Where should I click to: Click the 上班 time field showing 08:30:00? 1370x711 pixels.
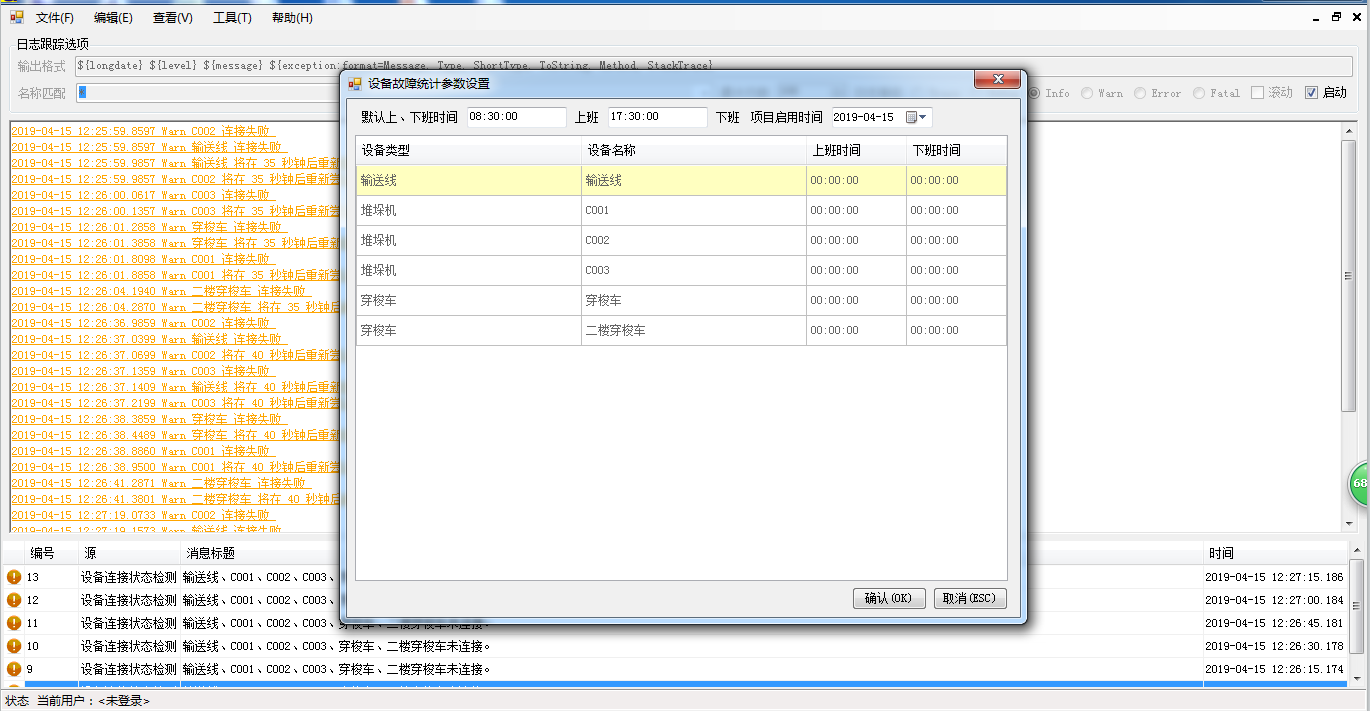coord(516,117)
